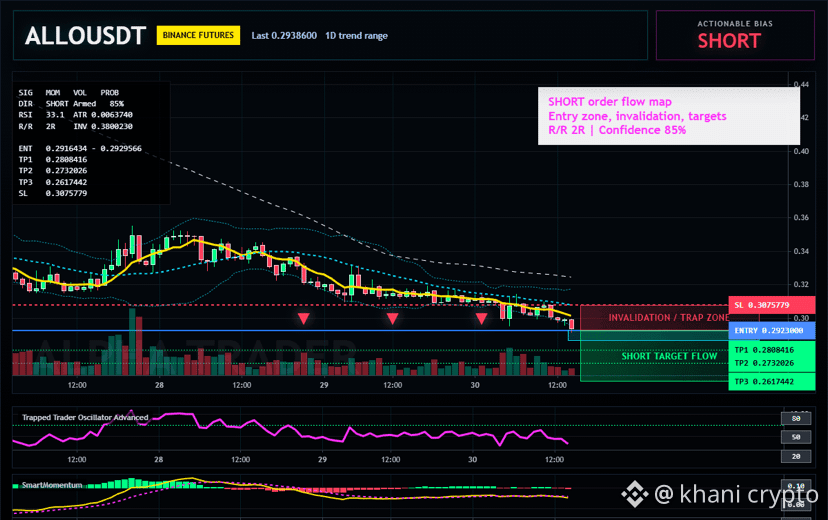Click the INVALIDATION / TRAP ZONE label
Viewport: 828px width, 520px height.
tap(669, 318)
